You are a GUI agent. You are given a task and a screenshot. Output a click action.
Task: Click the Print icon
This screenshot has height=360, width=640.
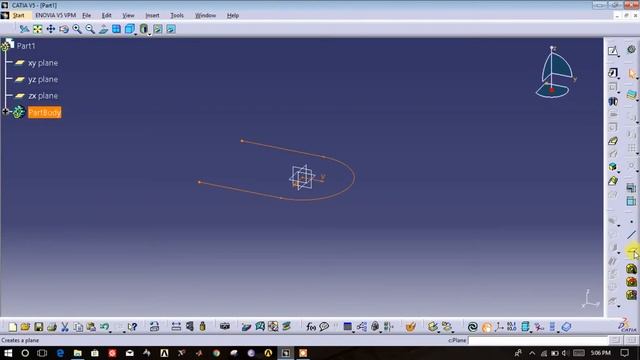pos(52,327)
